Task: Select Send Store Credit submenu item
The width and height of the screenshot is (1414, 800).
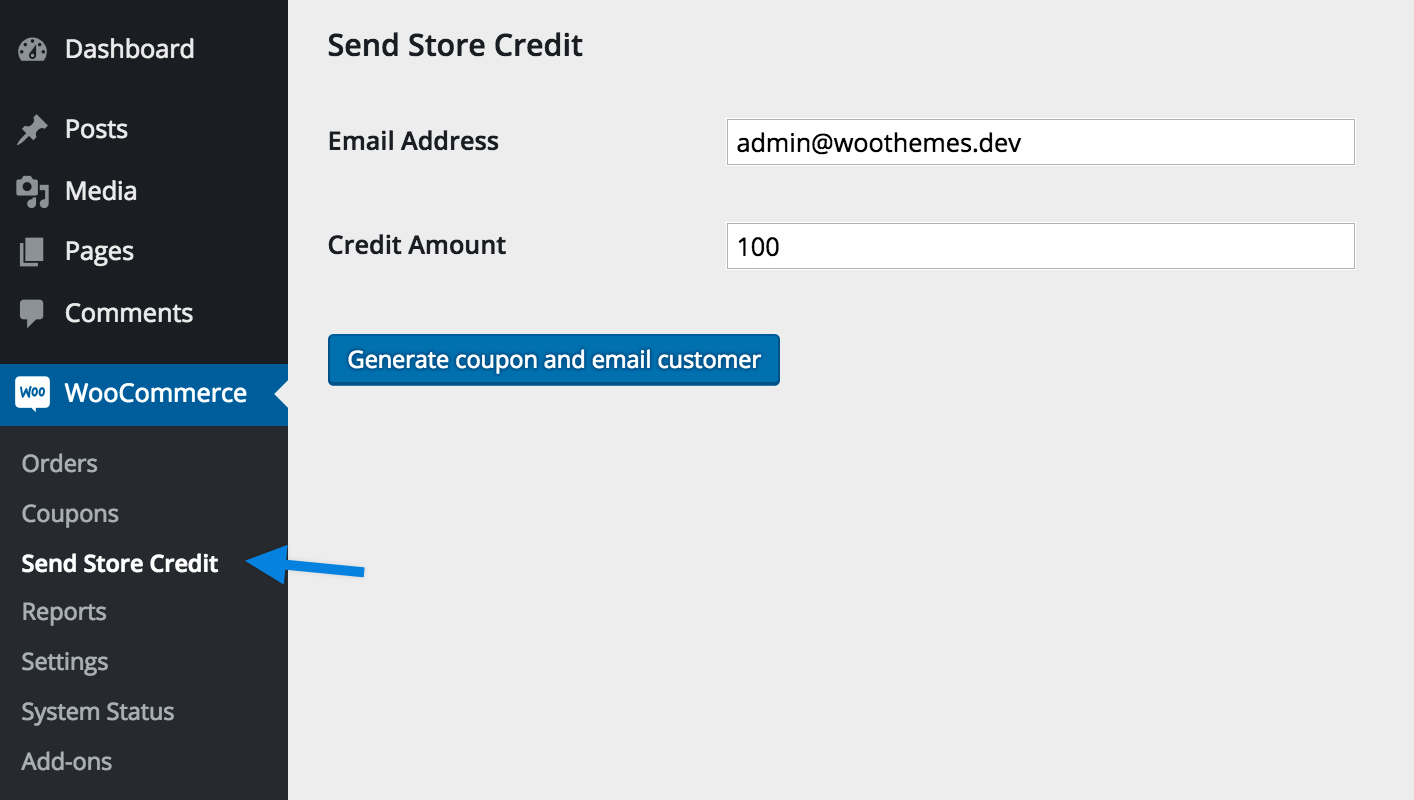Action: [120, 564]
